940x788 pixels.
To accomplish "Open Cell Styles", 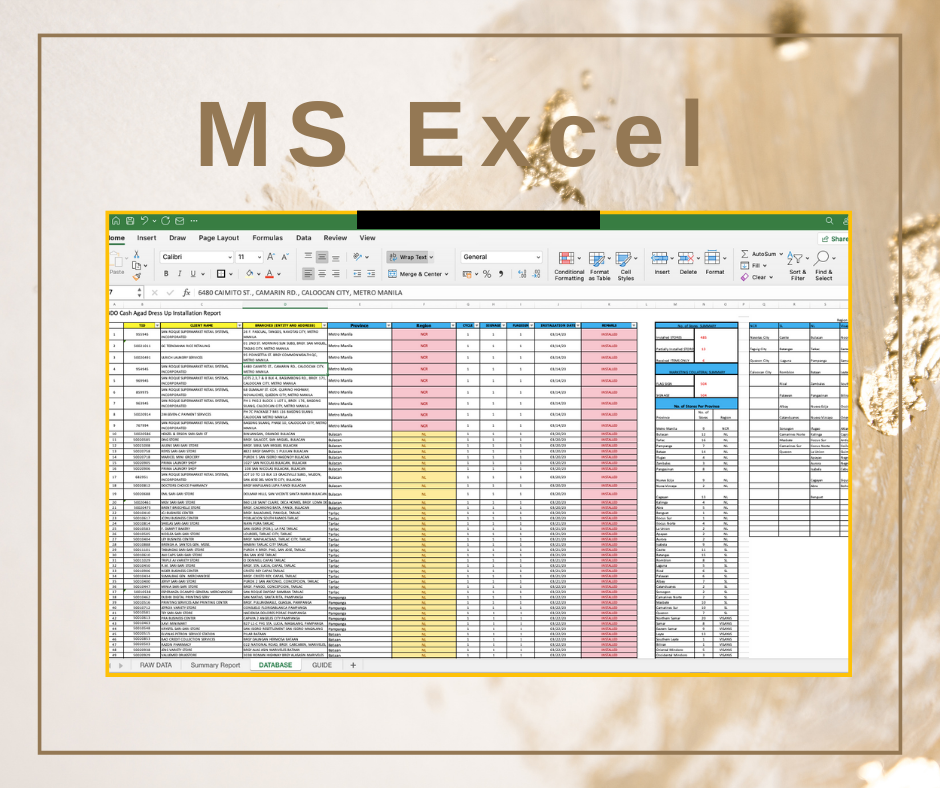I will [626, 266].
